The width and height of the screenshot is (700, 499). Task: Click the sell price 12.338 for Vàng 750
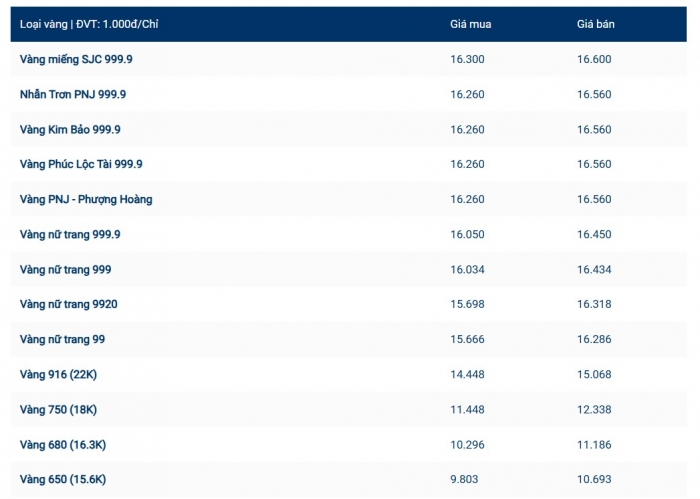click(x=594, y=409)
